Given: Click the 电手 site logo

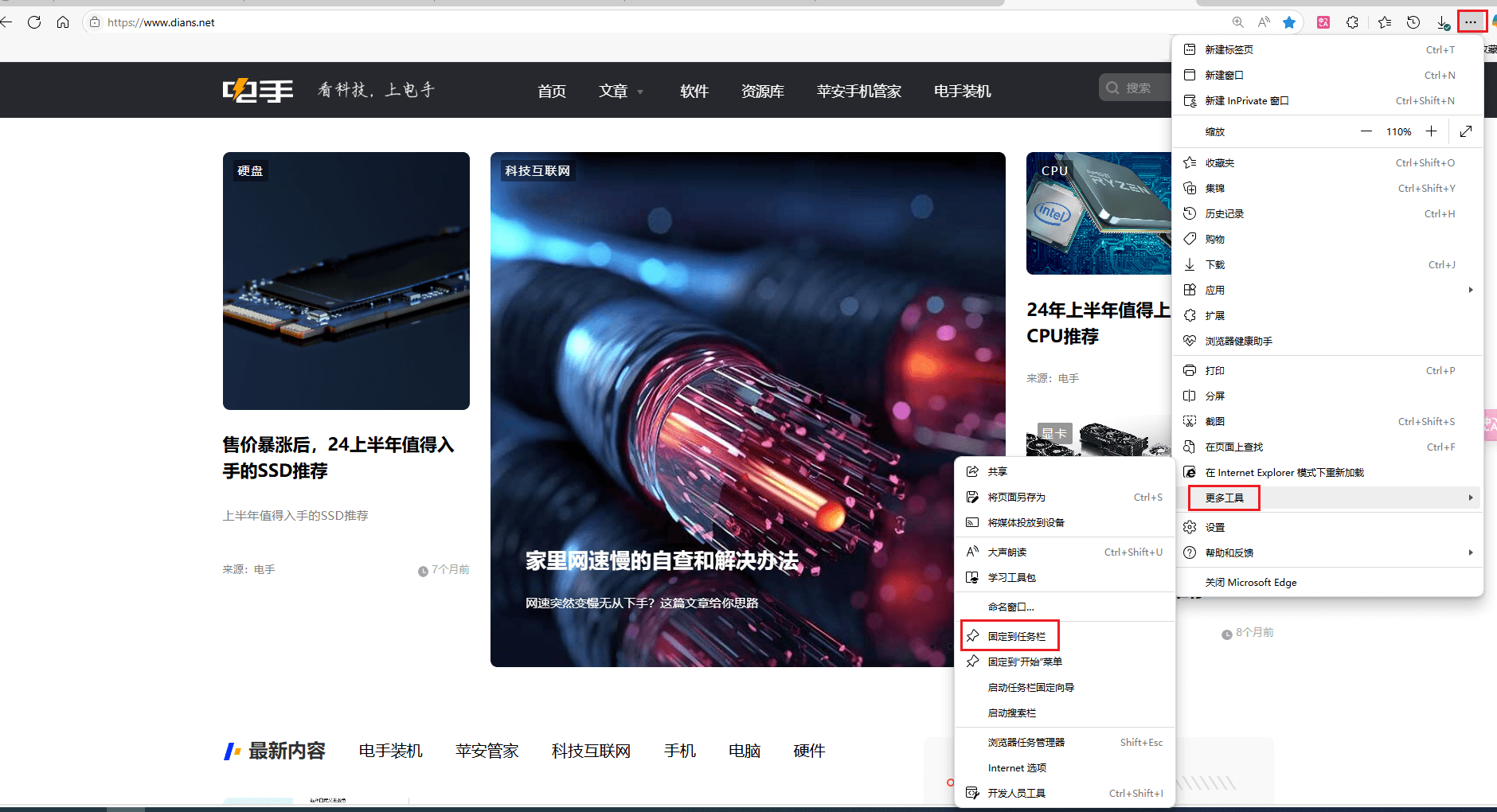Looking at the screenshot, I should (257, 89).
